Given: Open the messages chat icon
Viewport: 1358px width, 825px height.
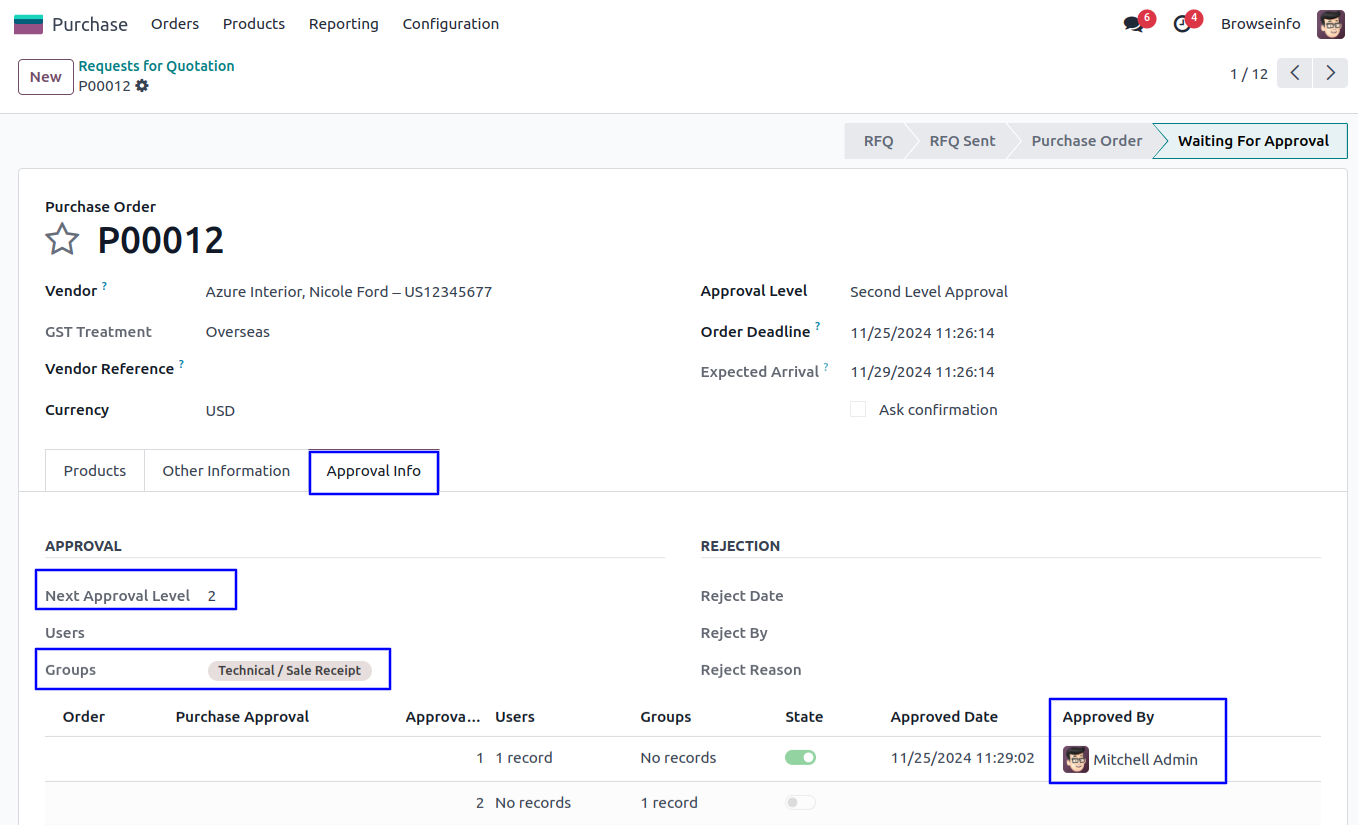Looking at the screenshot, I should pos(1133,24).
